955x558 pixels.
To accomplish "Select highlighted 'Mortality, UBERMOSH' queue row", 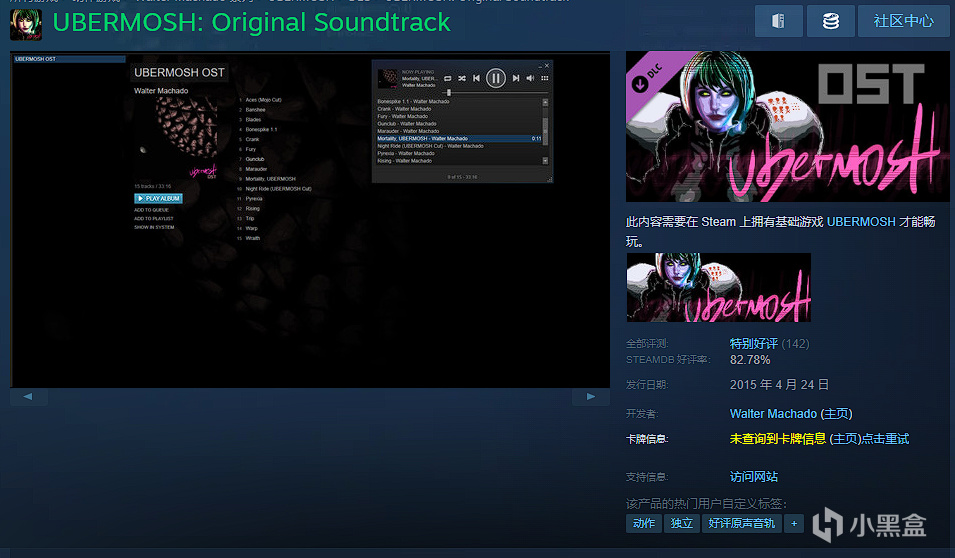I will point(459,138).
